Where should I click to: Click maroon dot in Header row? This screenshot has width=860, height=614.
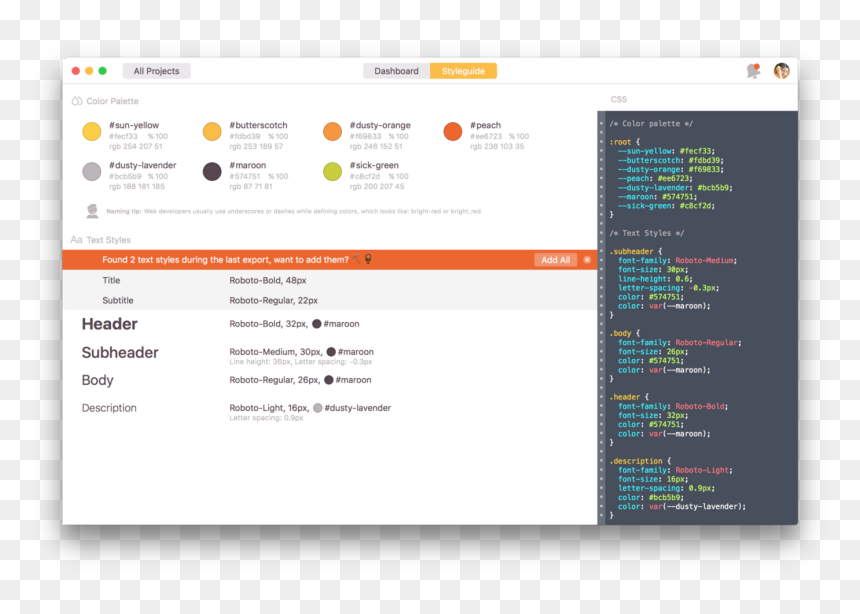(x=316, y=324)
